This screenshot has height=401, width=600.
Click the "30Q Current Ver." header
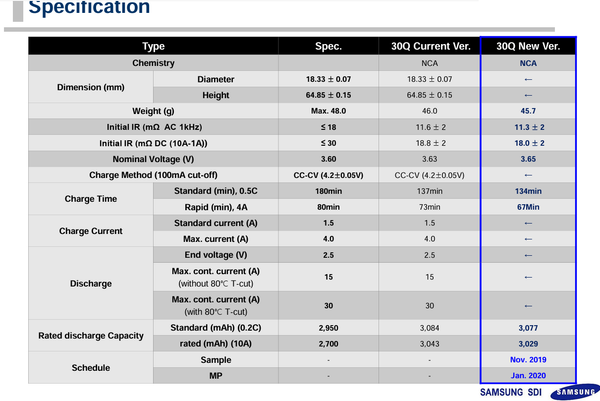pyautogui.click(x=430, y=46)
